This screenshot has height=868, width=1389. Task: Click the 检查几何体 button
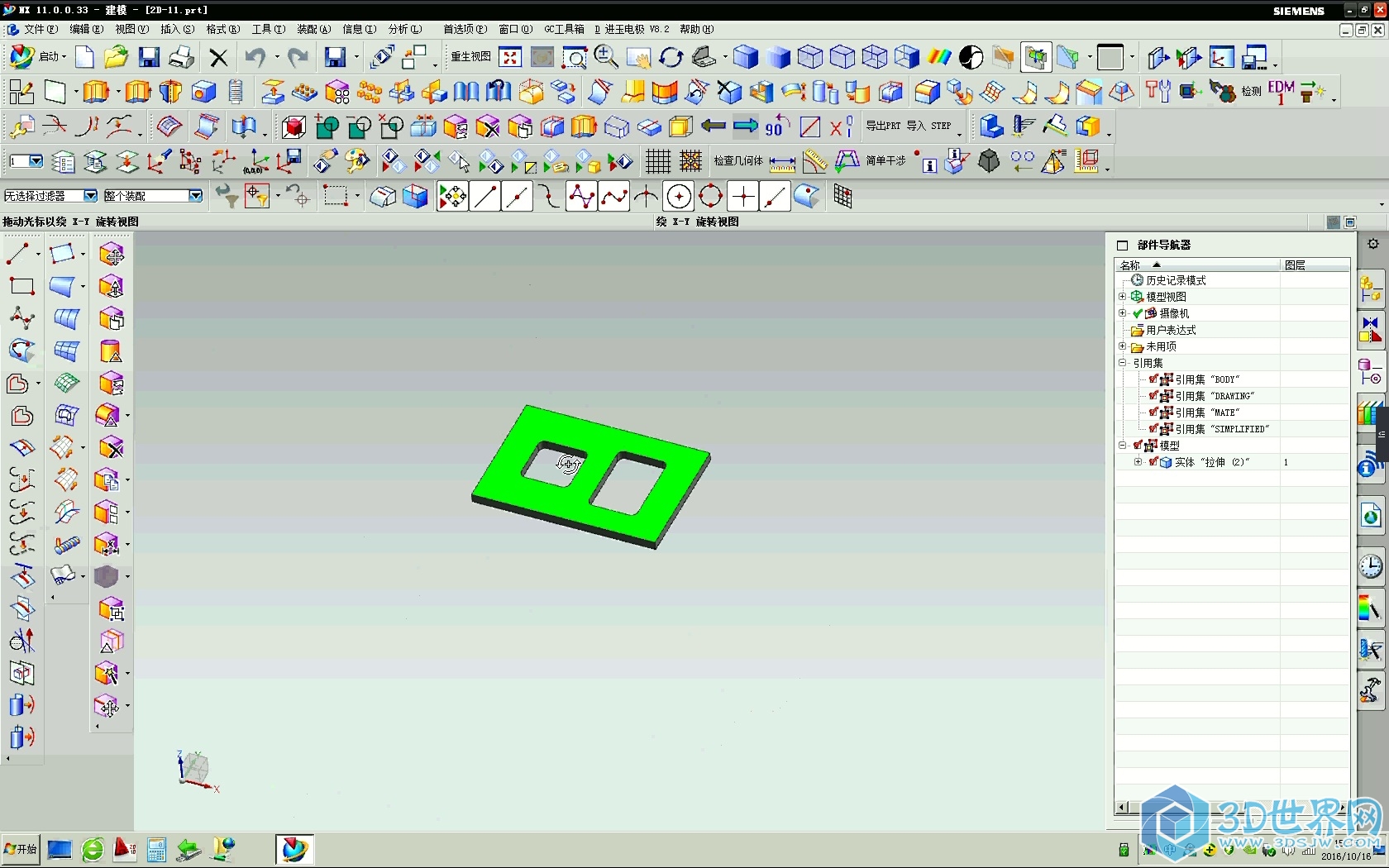point(737,161)
